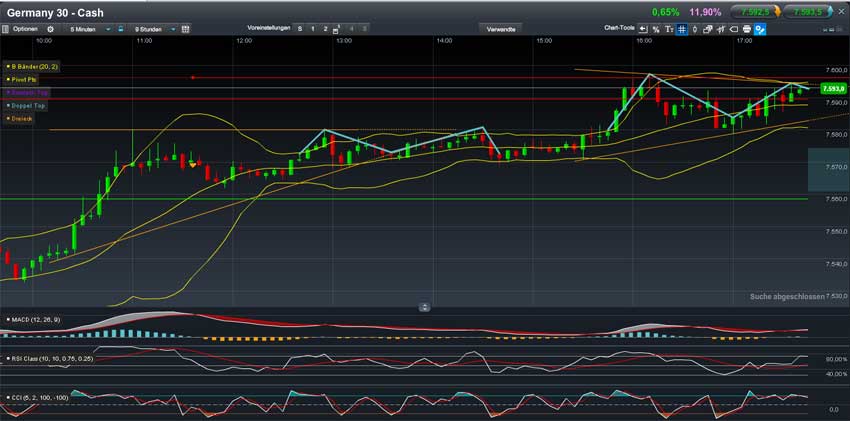Select the text annotation tool
Image resolution: width=850 pixels, height=421 pixels.
click(669, 29)
